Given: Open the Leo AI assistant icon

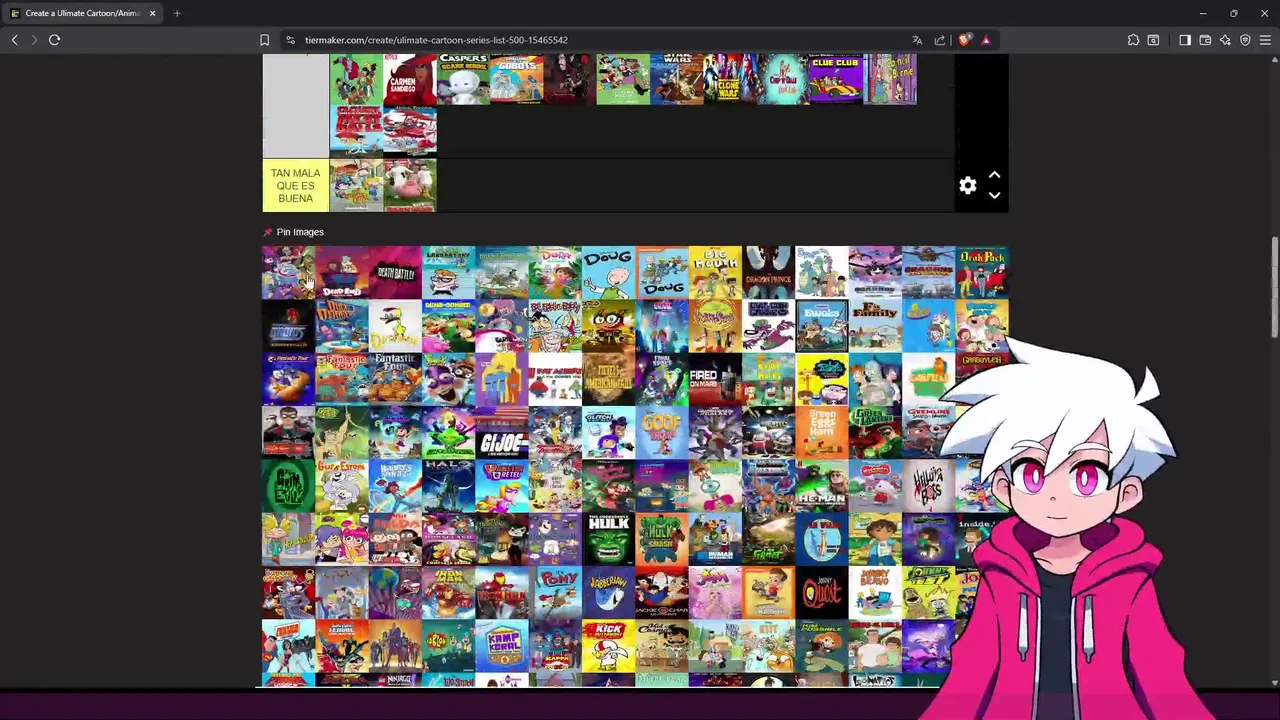Looking at the screenshot, I should point(1225,40).
